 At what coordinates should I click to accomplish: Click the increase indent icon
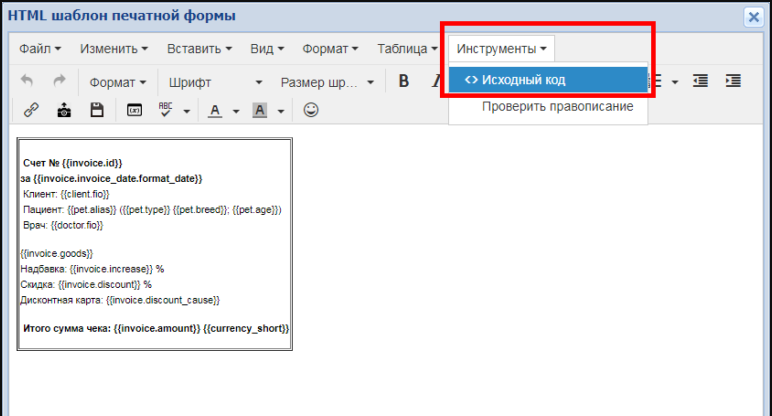click(733, 81)
